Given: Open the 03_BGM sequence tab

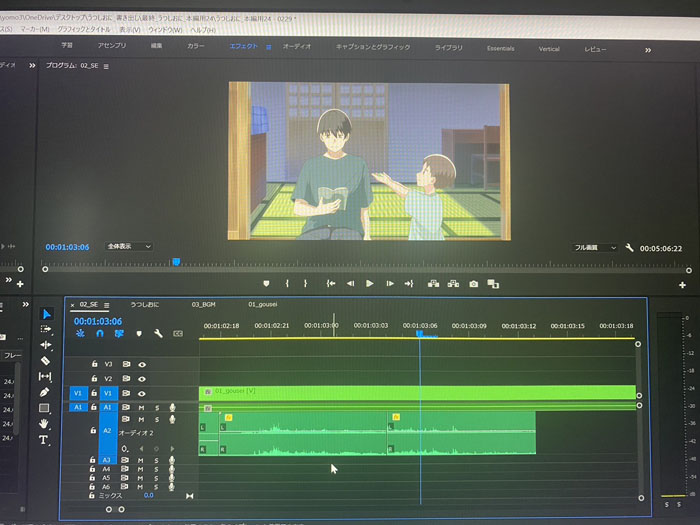Looking at the screenshot, I should pos(204,304).
